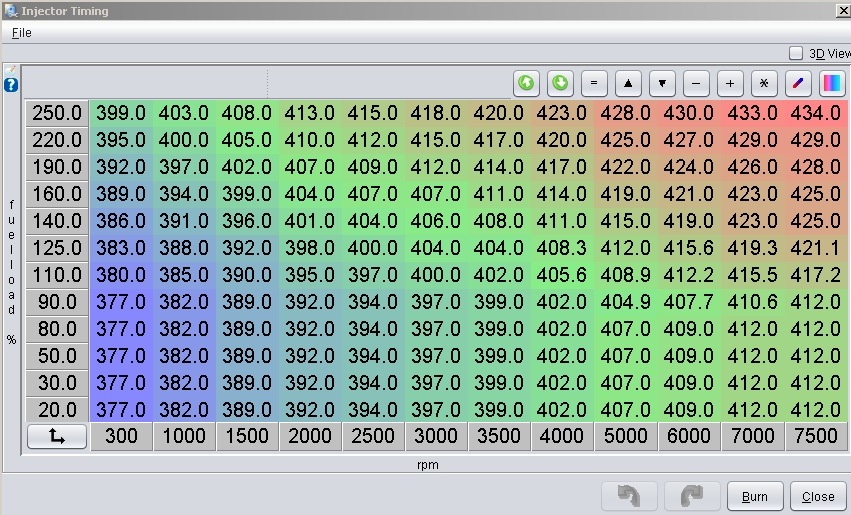
Task: Open the File menu
Action: 22,33
